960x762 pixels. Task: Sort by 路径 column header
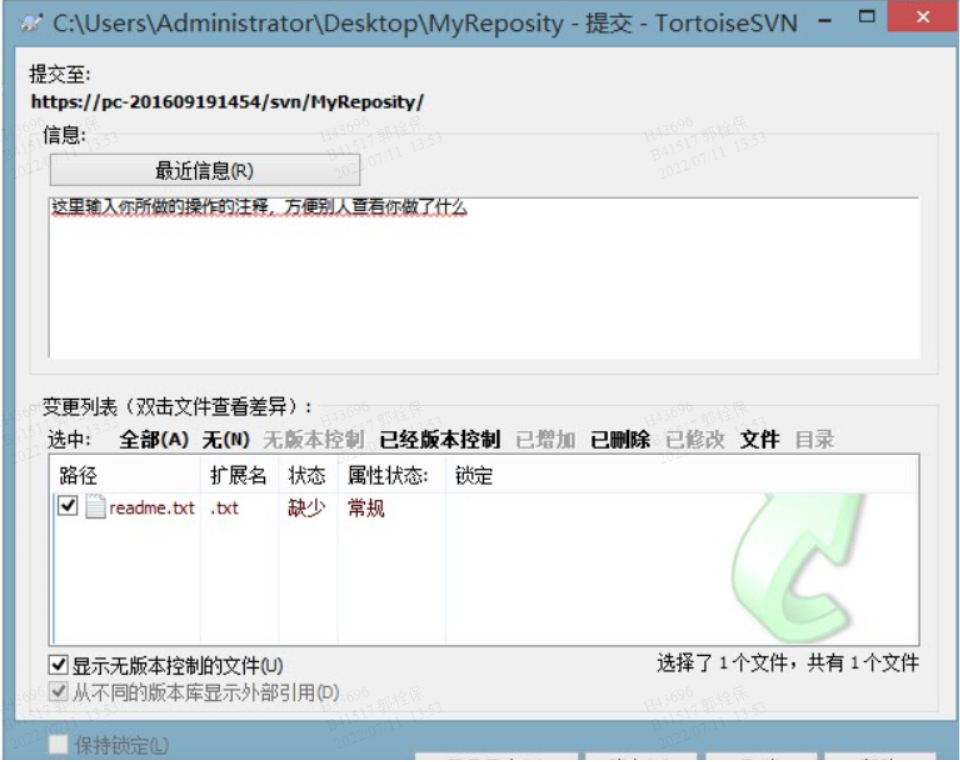126,475
